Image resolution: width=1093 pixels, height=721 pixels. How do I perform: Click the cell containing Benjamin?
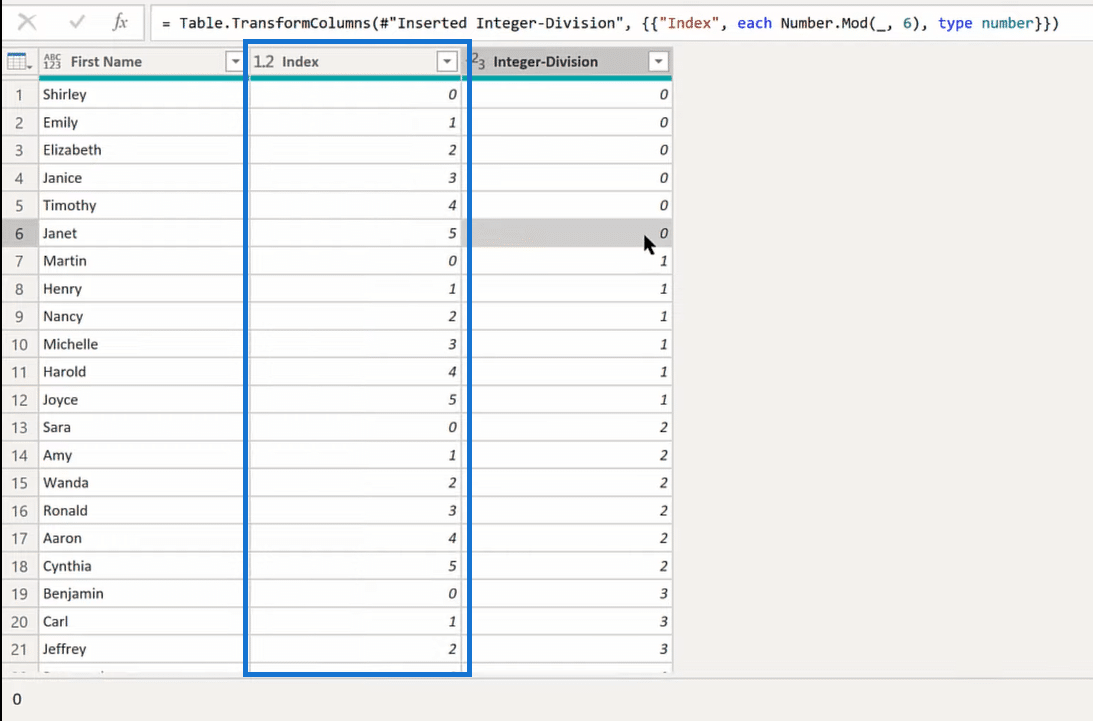click(x=141, y=593)
